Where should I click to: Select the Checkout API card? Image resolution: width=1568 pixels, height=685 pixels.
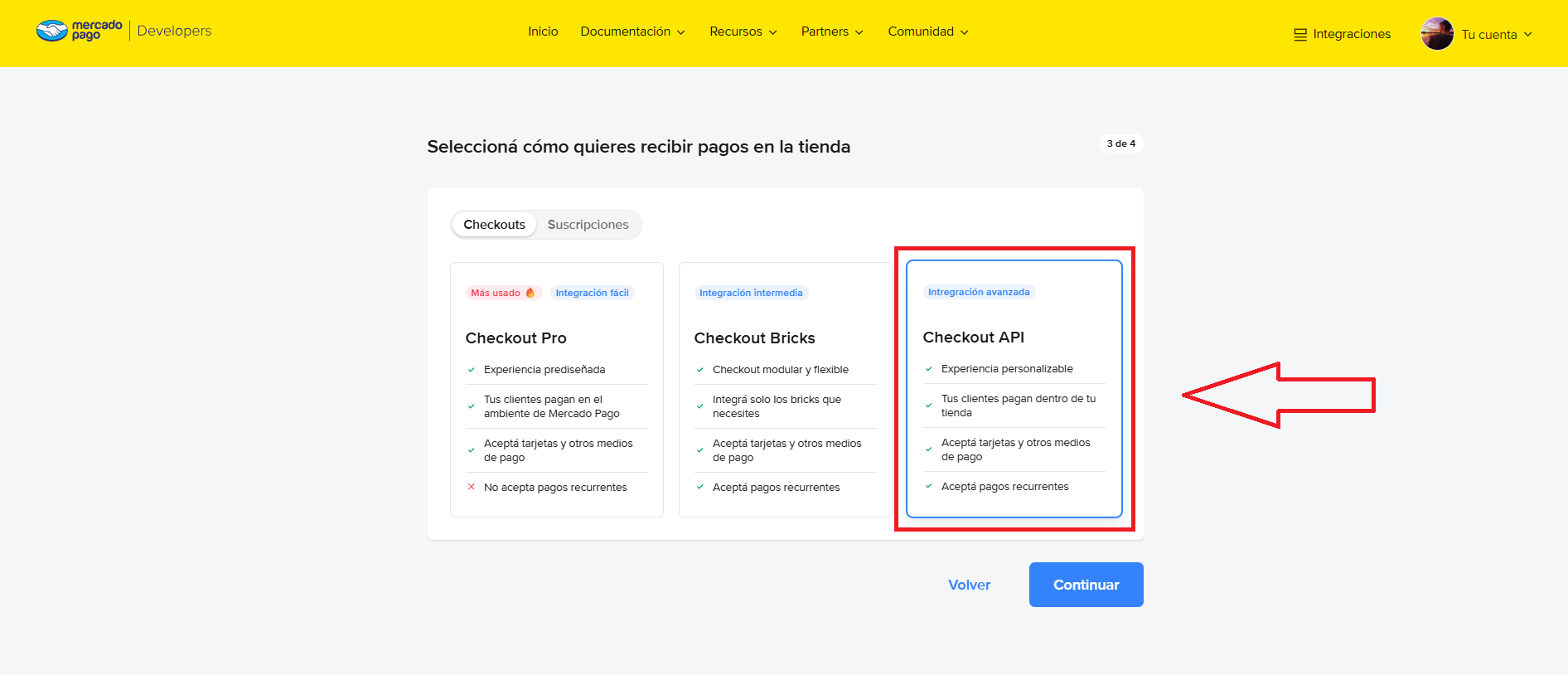click(x=1014, y=389)
